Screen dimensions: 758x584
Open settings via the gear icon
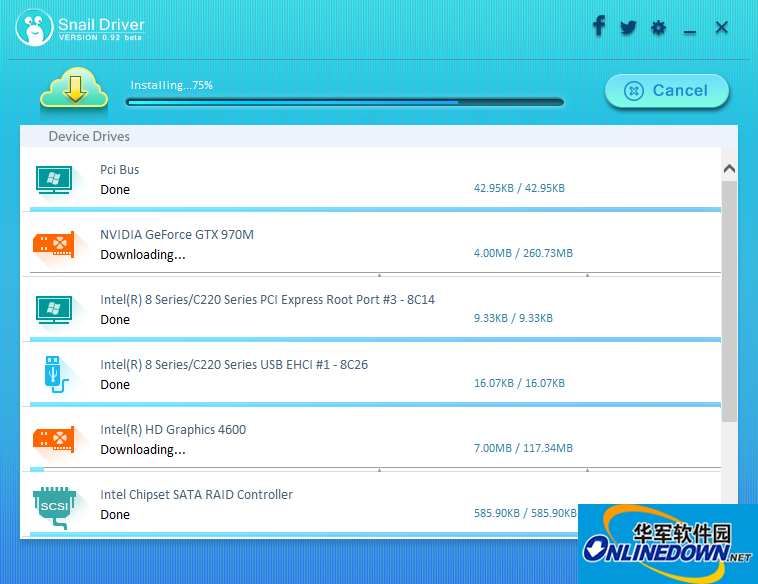click(x=658, y=28)
